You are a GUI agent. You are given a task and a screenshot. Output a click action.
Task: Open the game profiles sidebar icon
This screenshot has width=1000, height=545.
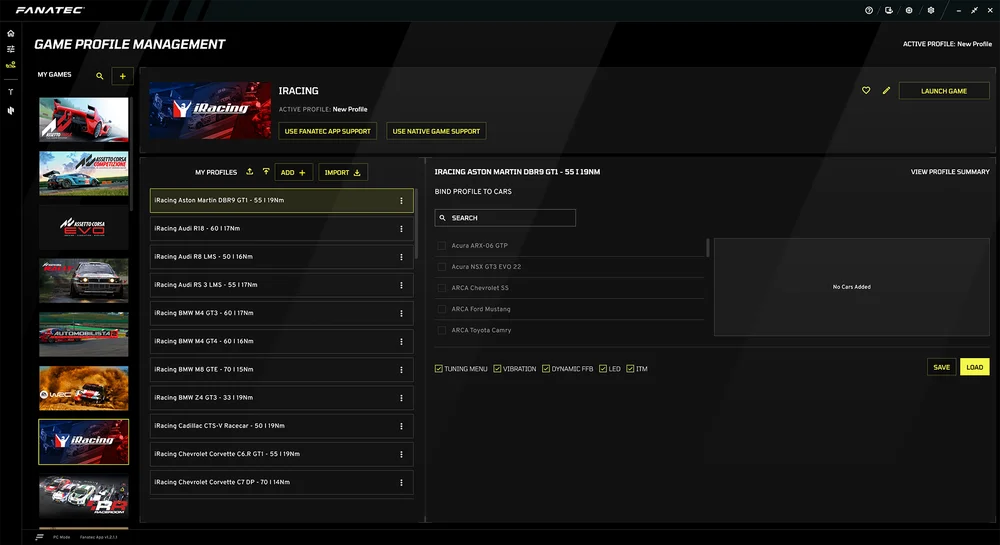pyautogui.click(x=11, y=64)
